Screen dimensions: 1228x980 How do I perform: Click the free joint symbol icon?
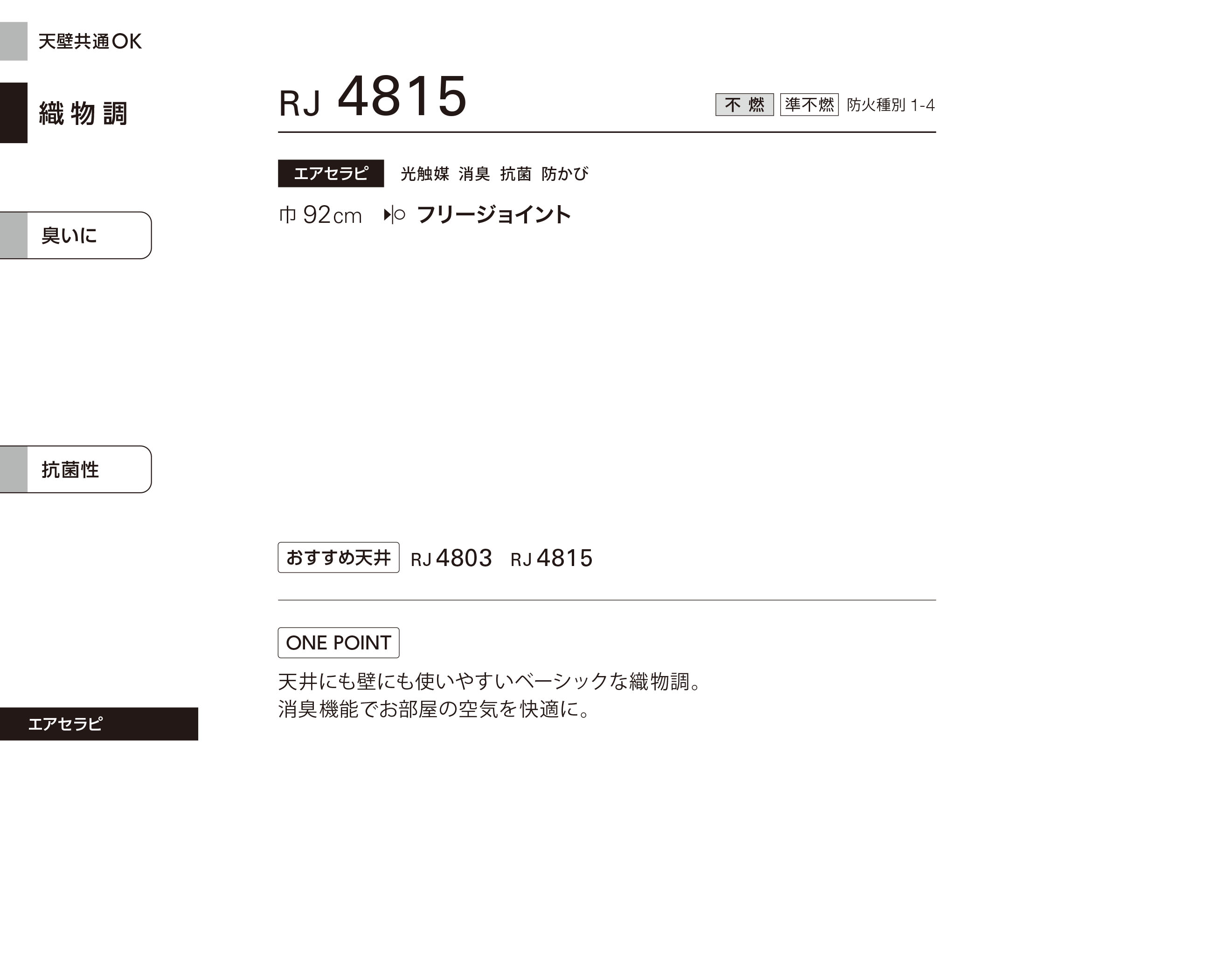394,215
